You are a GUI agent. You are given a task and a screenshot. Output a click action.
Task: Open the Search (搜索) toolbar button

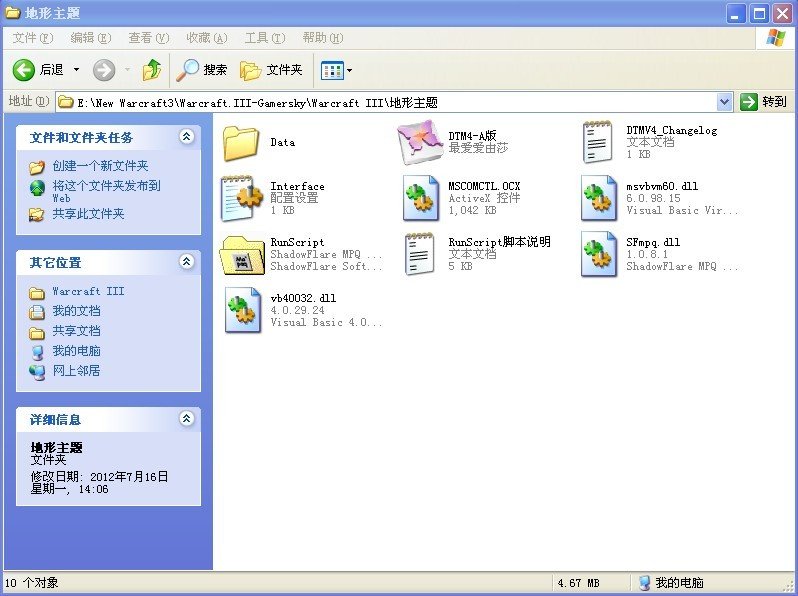pos(202,70)
